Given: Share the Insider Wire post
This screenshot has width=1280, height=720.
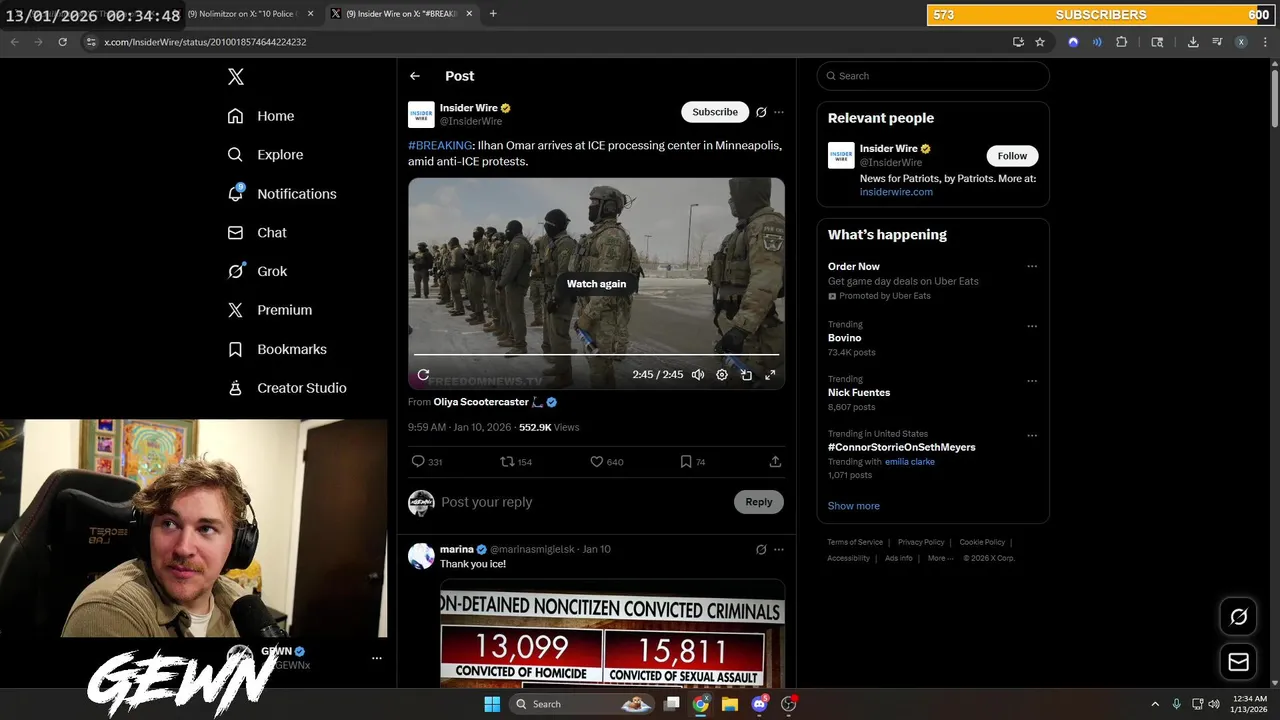Looking at the screenshot, I should coord(775,462).
